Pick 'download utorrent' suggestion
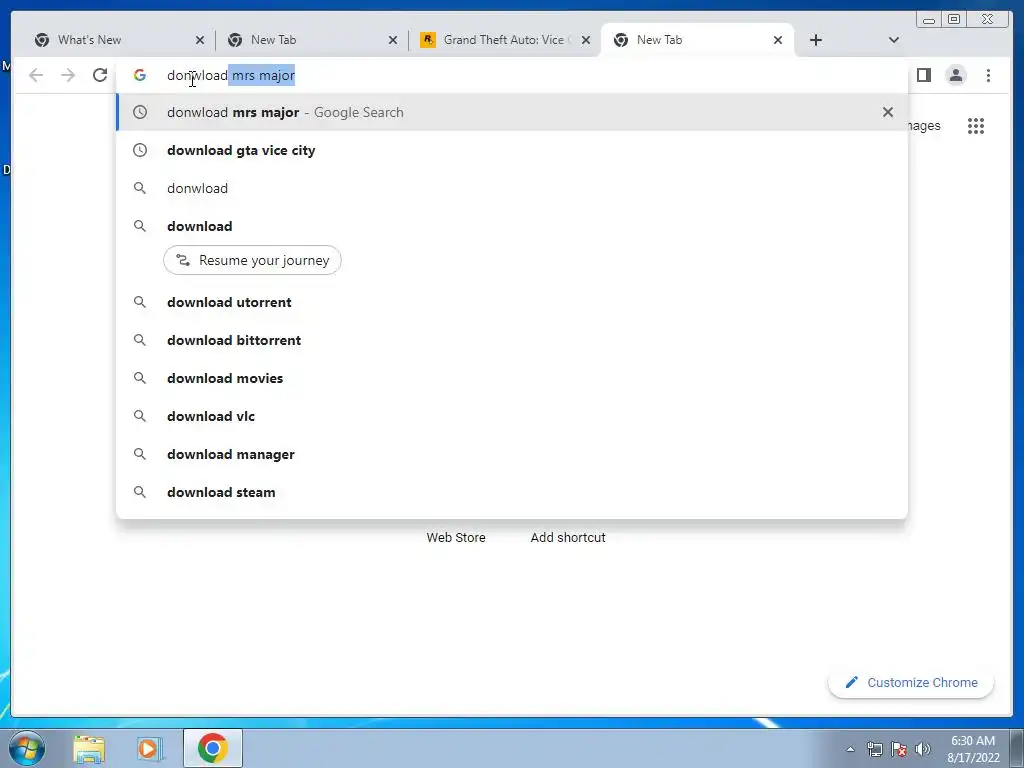This screenshot has width=1024, height=768. click(x=511, y=302)
